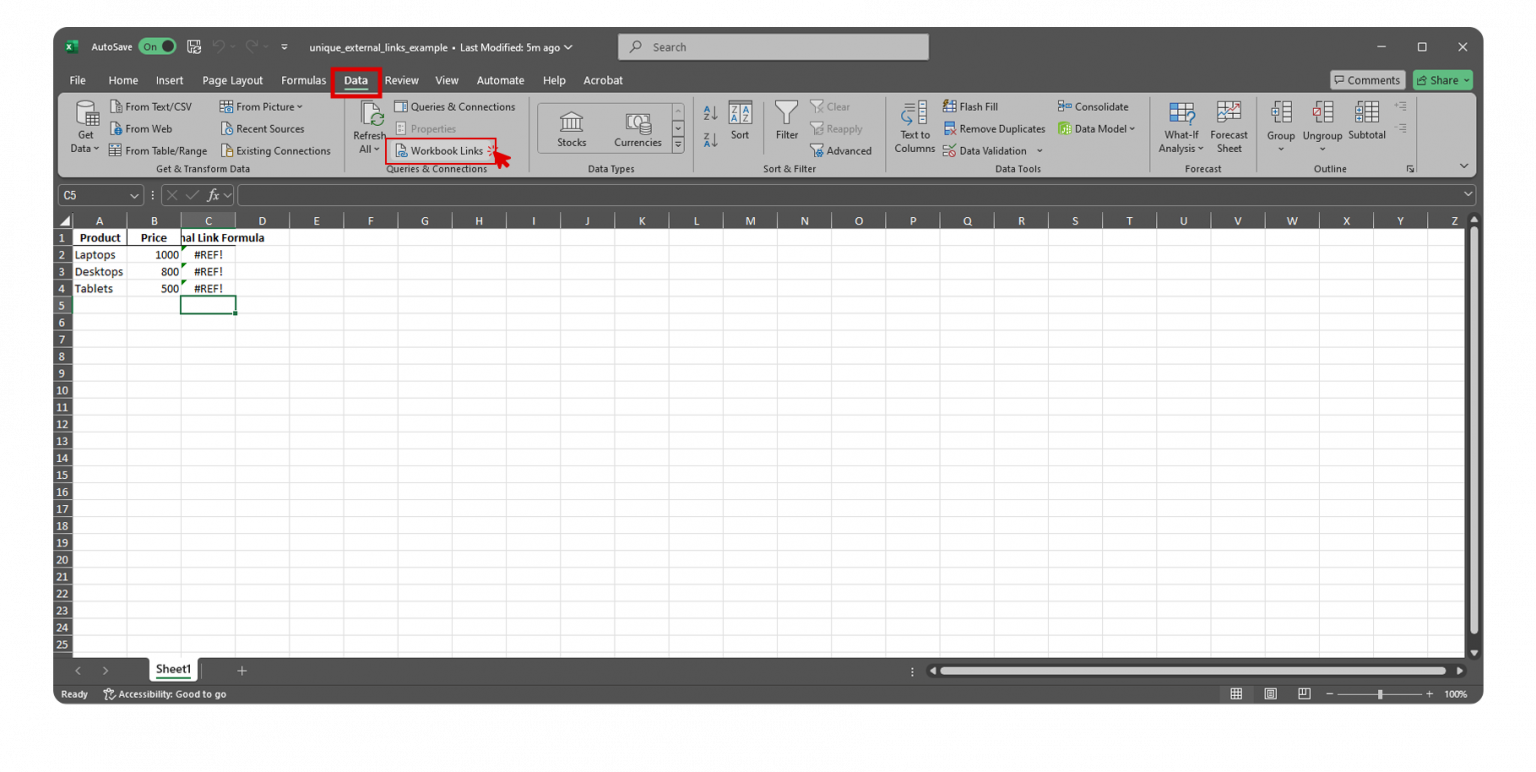Image resolution: width=1536 pixels, height=772 pixels.
Task: Click the From Web link
Action: [x=148, y=128]
